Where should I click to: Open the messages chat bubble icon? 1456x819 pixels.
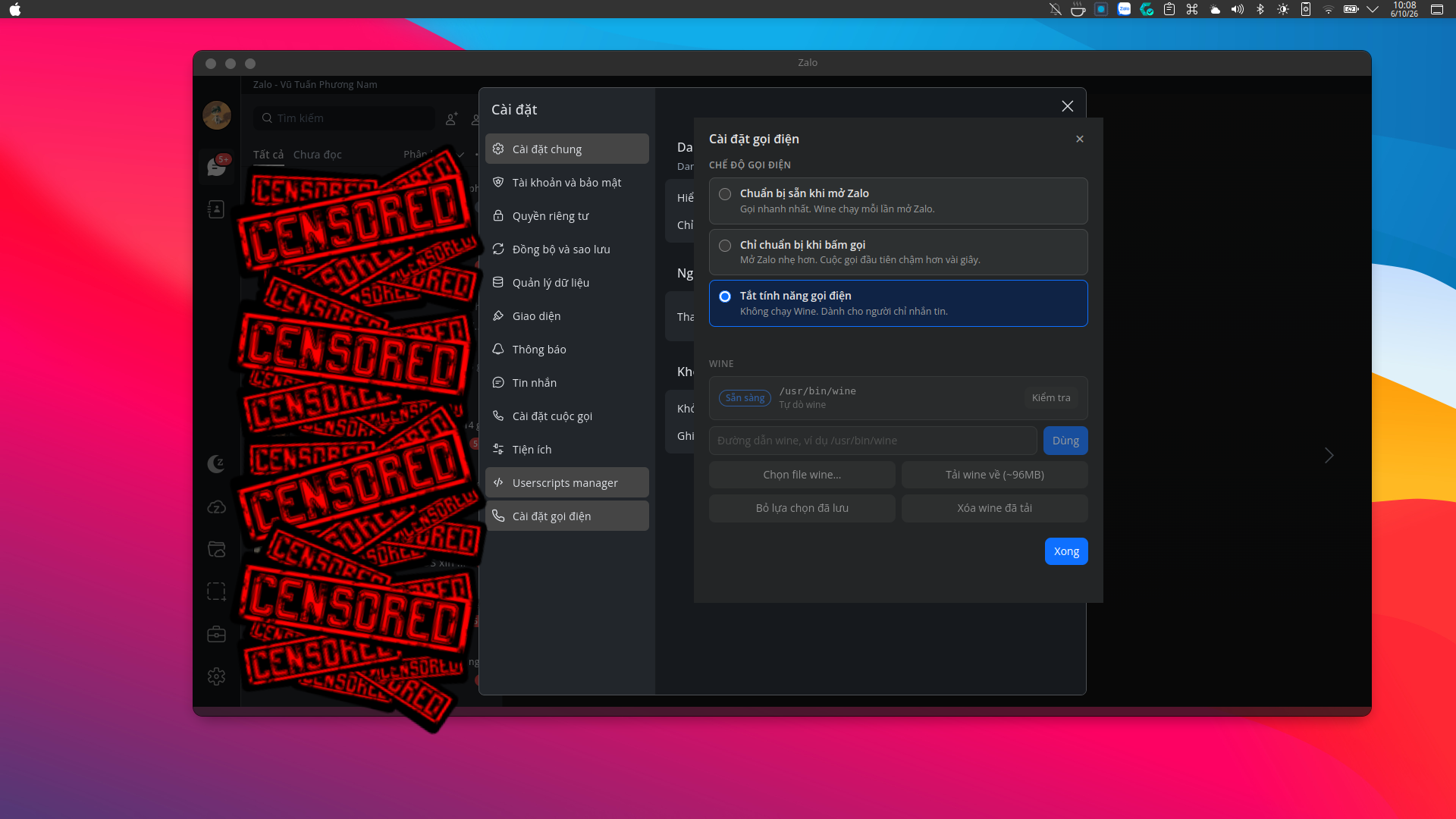pyautogui.click(x=216, y=167)
